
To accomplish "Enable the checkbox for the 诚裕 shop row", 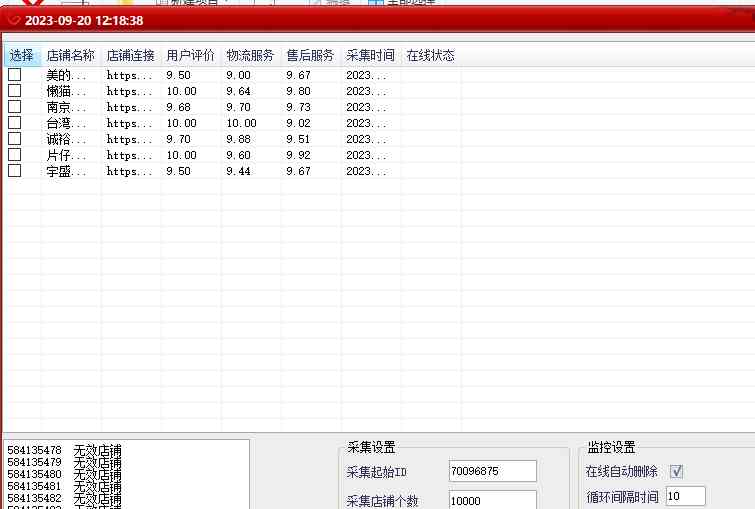I will coord(15,139).
